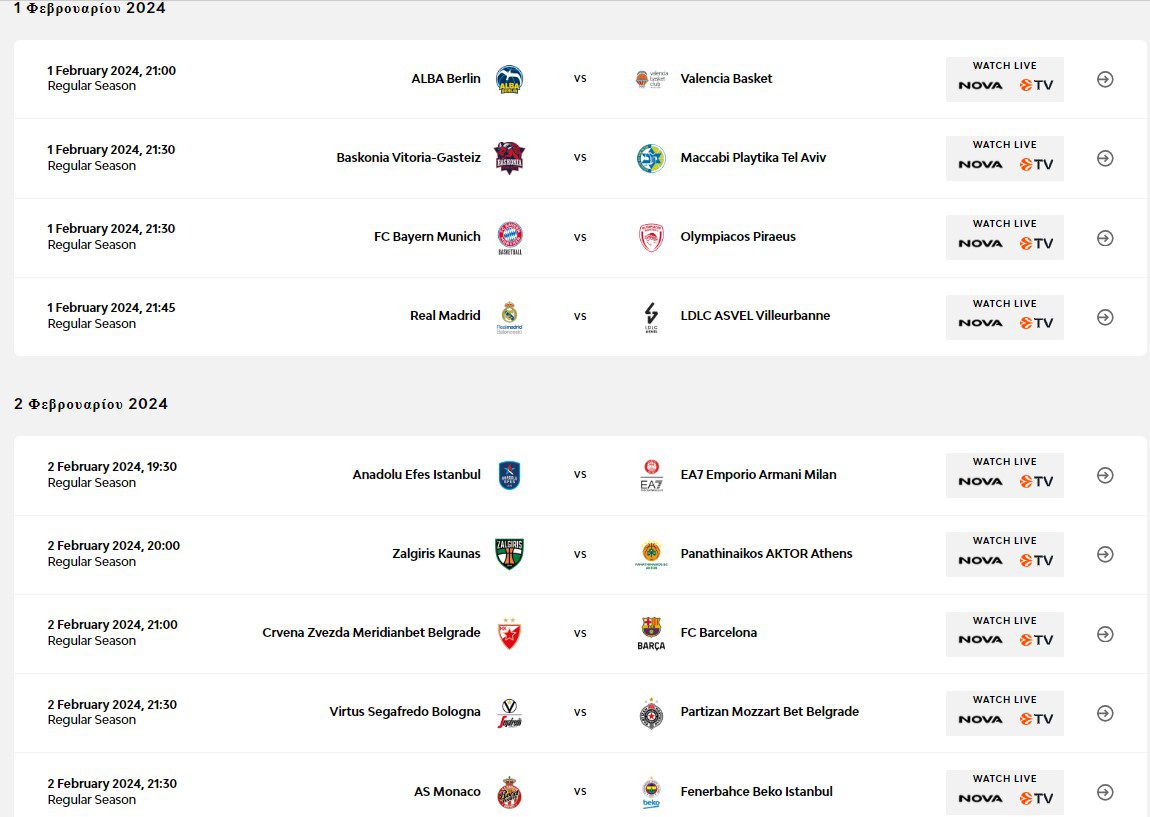1150x817 pixels.
Task: Click the Olympiacos Piraeus logo
Action: point(651,237)
